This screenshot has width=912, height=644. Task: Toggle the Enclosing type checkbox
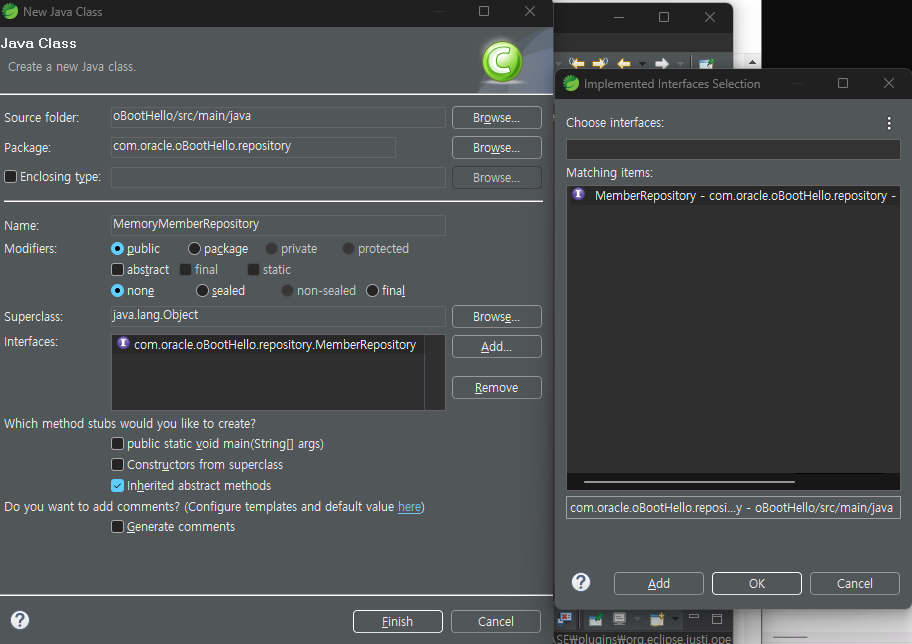point(10,176)
